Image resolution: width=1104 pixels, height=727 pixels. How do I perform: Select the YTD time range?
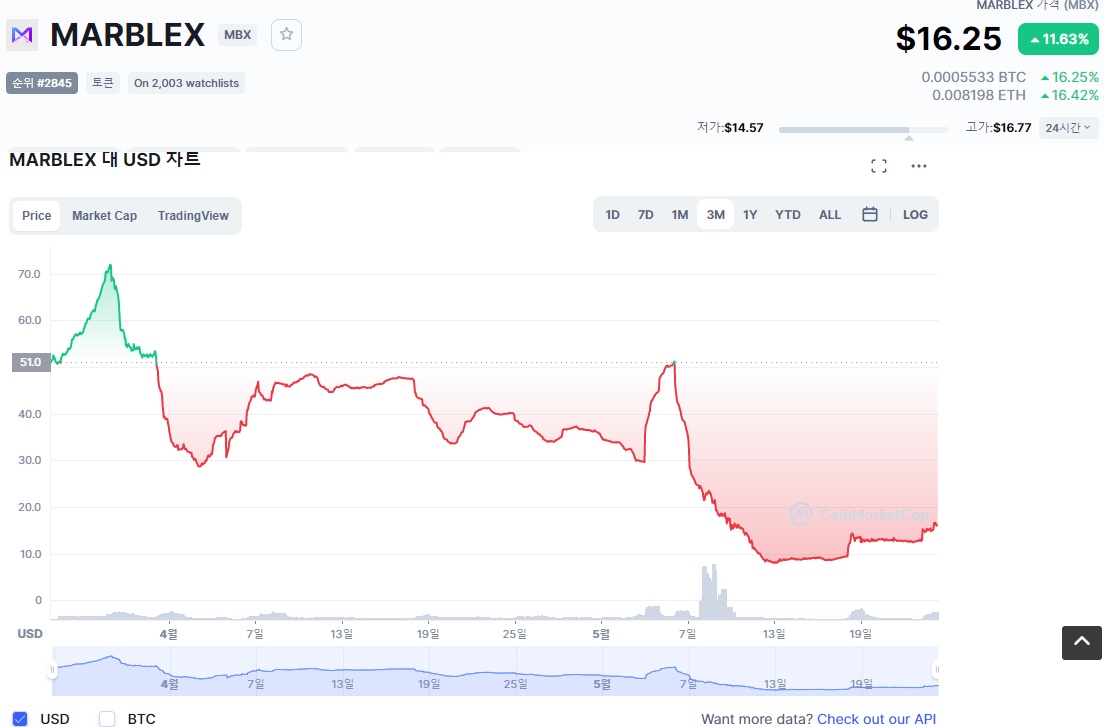coord(788,215)
